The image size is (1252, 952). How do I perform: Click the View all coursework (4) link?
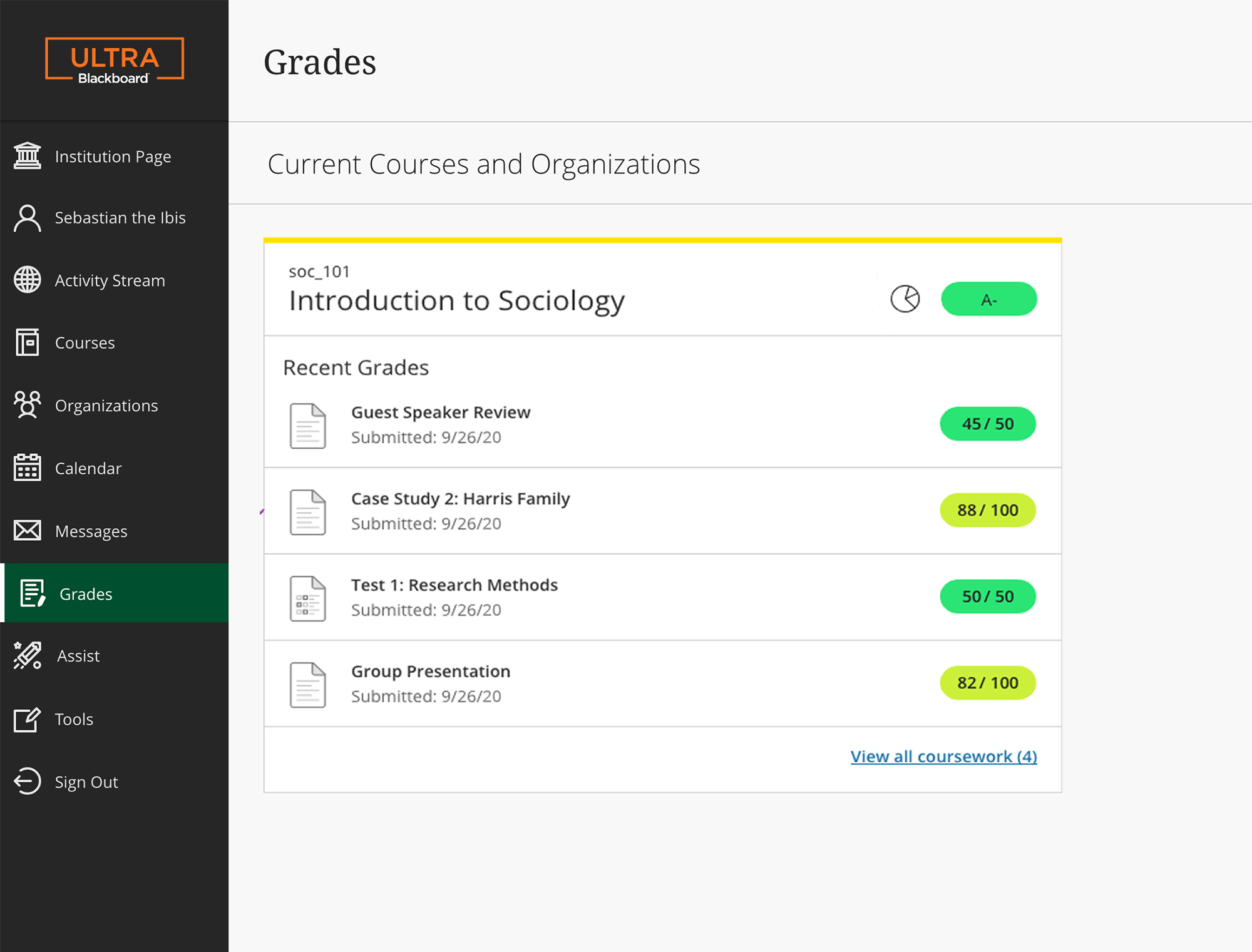(944, 757)
